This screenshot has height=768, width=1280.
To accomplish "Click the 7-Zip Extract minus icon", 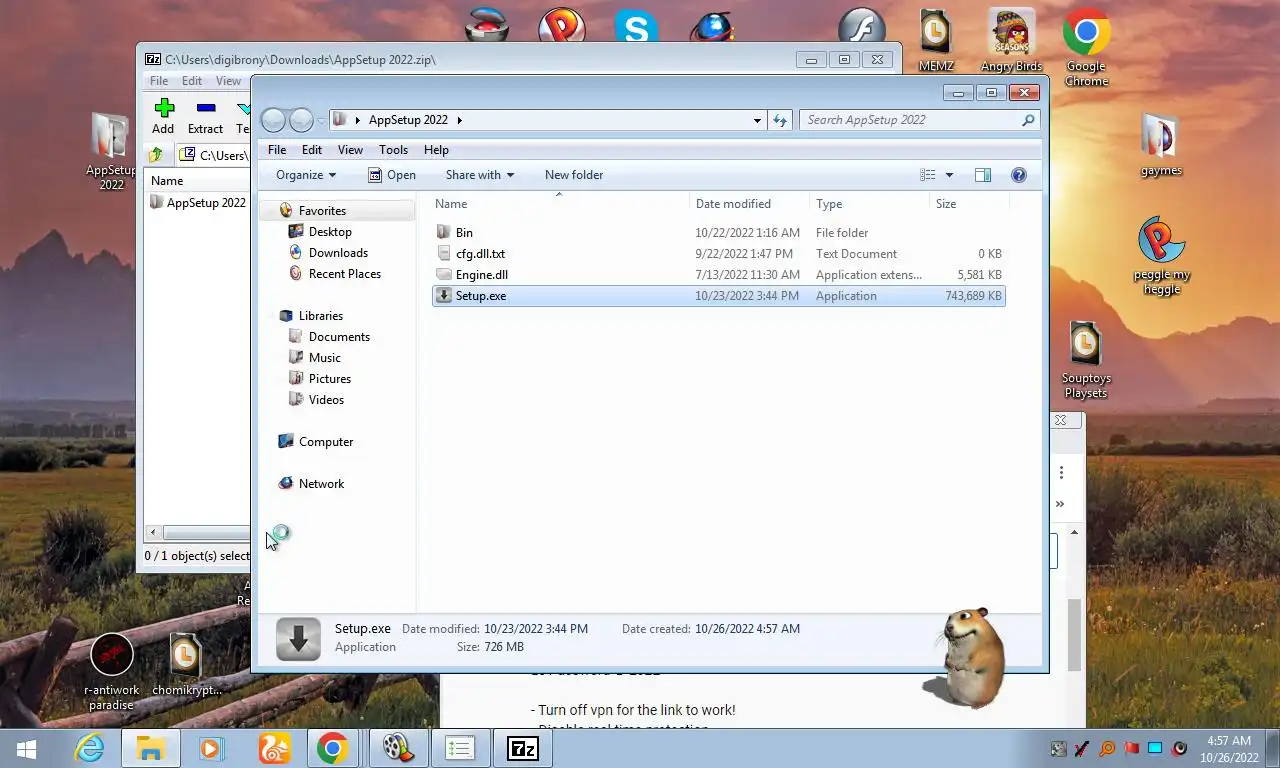I will pyautogui.click(x=206, y=107).
